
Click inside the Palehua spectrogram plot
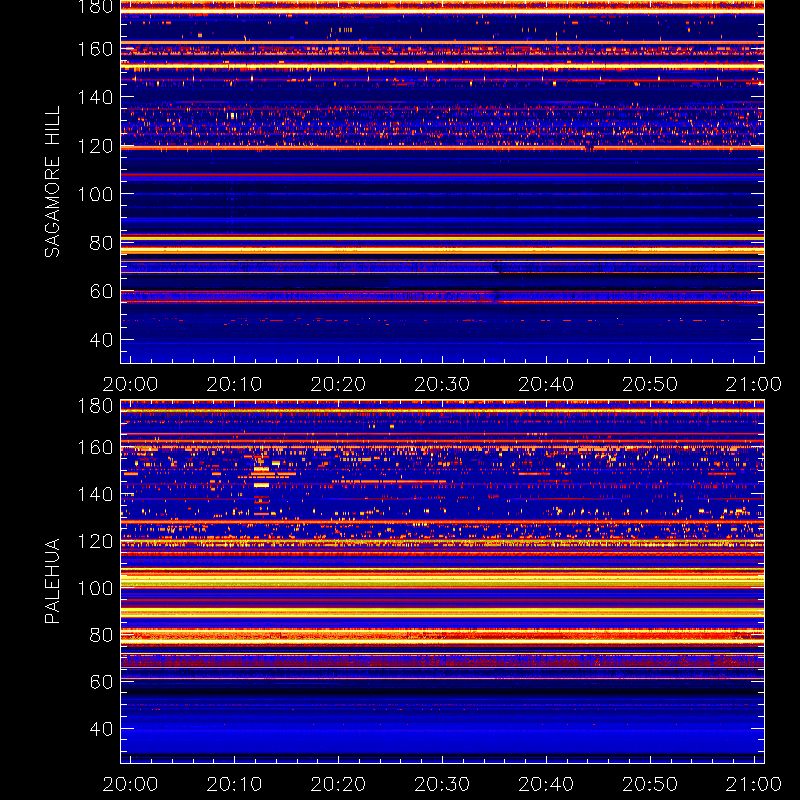(442, 582)
